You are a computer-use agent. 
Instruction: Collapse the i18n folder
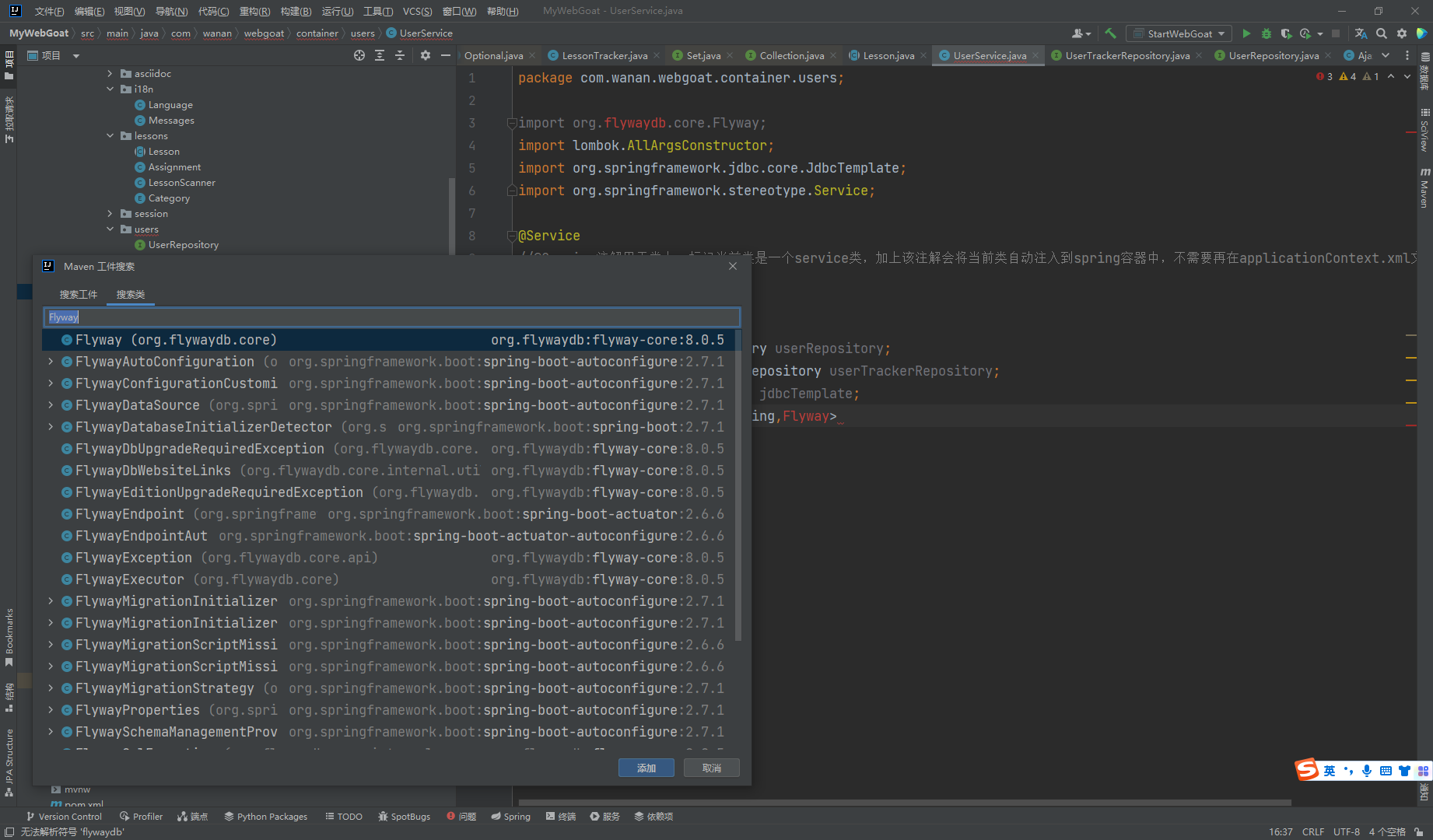[110, 89]
